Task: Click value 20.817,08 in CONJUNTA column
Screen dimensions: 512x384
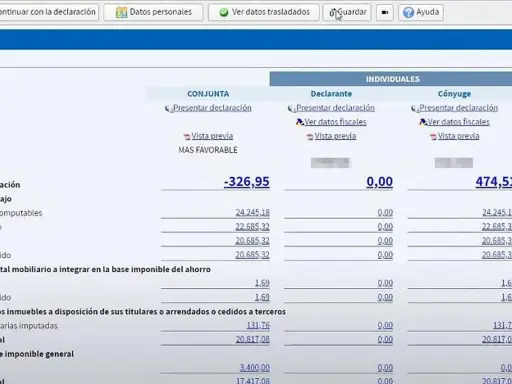Action: pyautogui.click(x=253, y=339)
